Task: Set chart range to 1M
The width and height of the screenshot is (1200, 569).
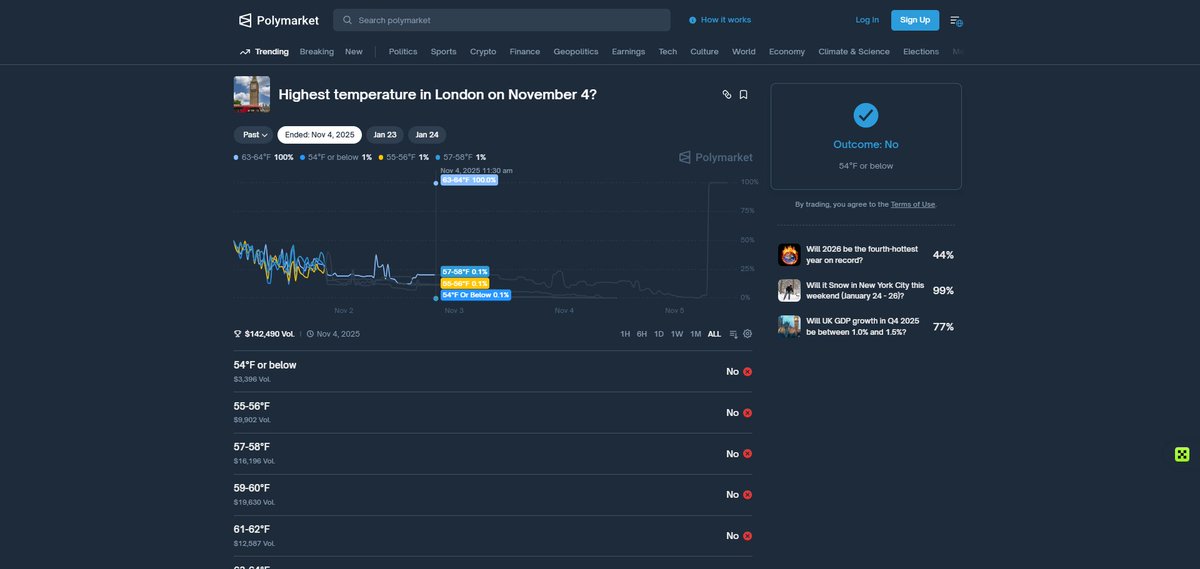Action: coord(696,334)
